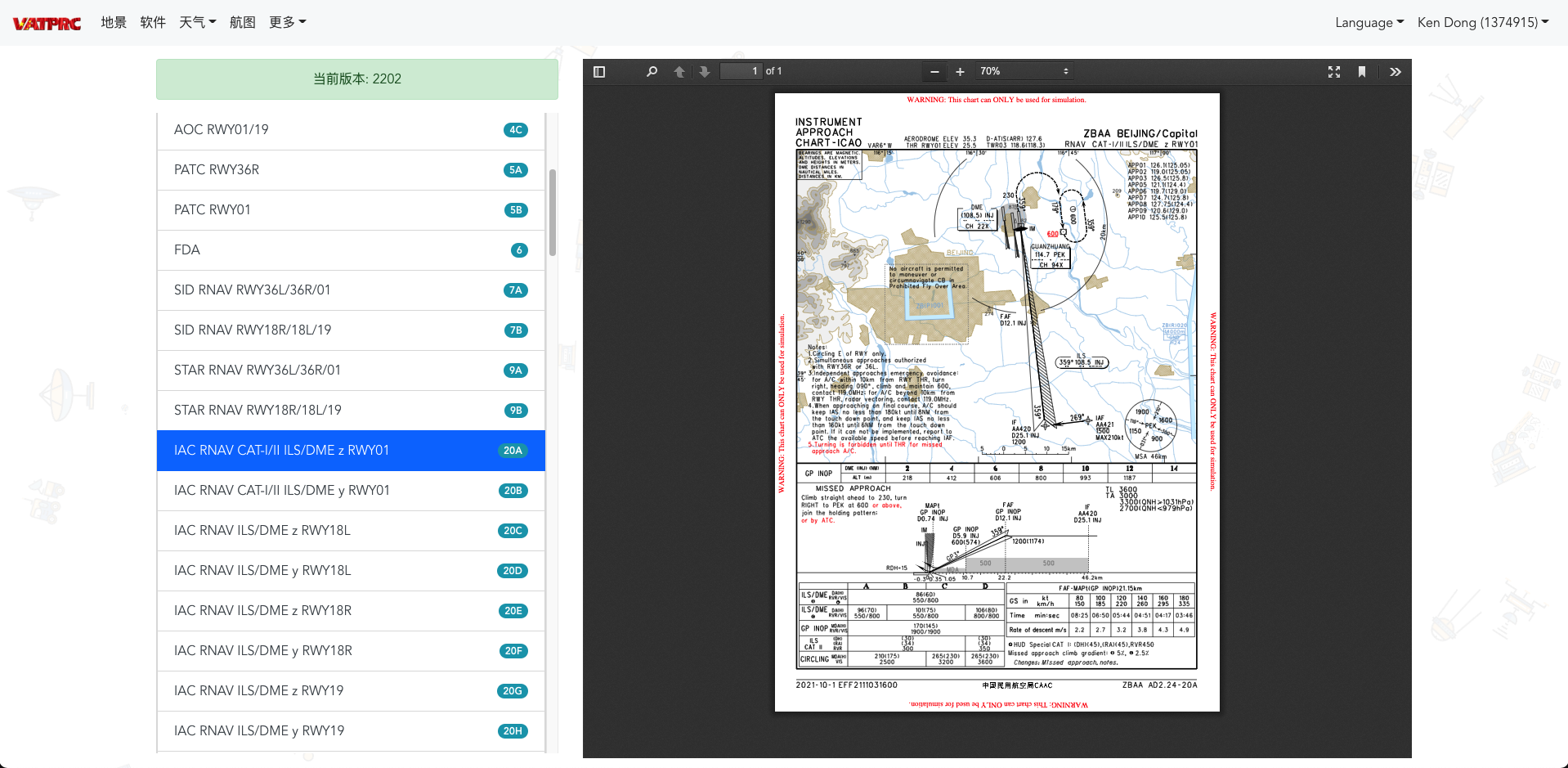The height and width of the screenshot is (768, 1568).
Task: Open SID RNAV RWY36L/36R/01 chart
Action: (351, 290)
